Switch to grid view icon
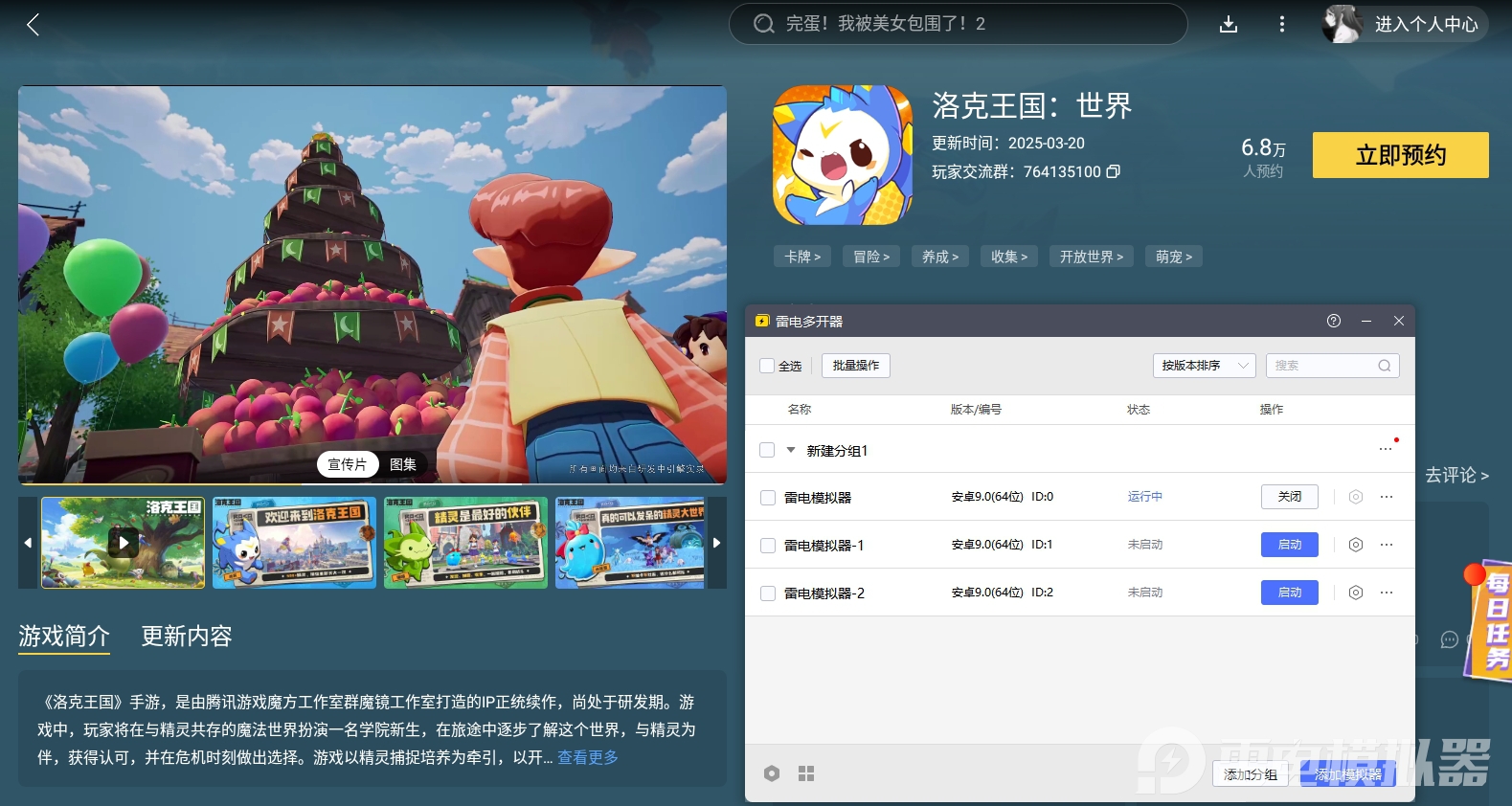 click(x=806, y=773)
